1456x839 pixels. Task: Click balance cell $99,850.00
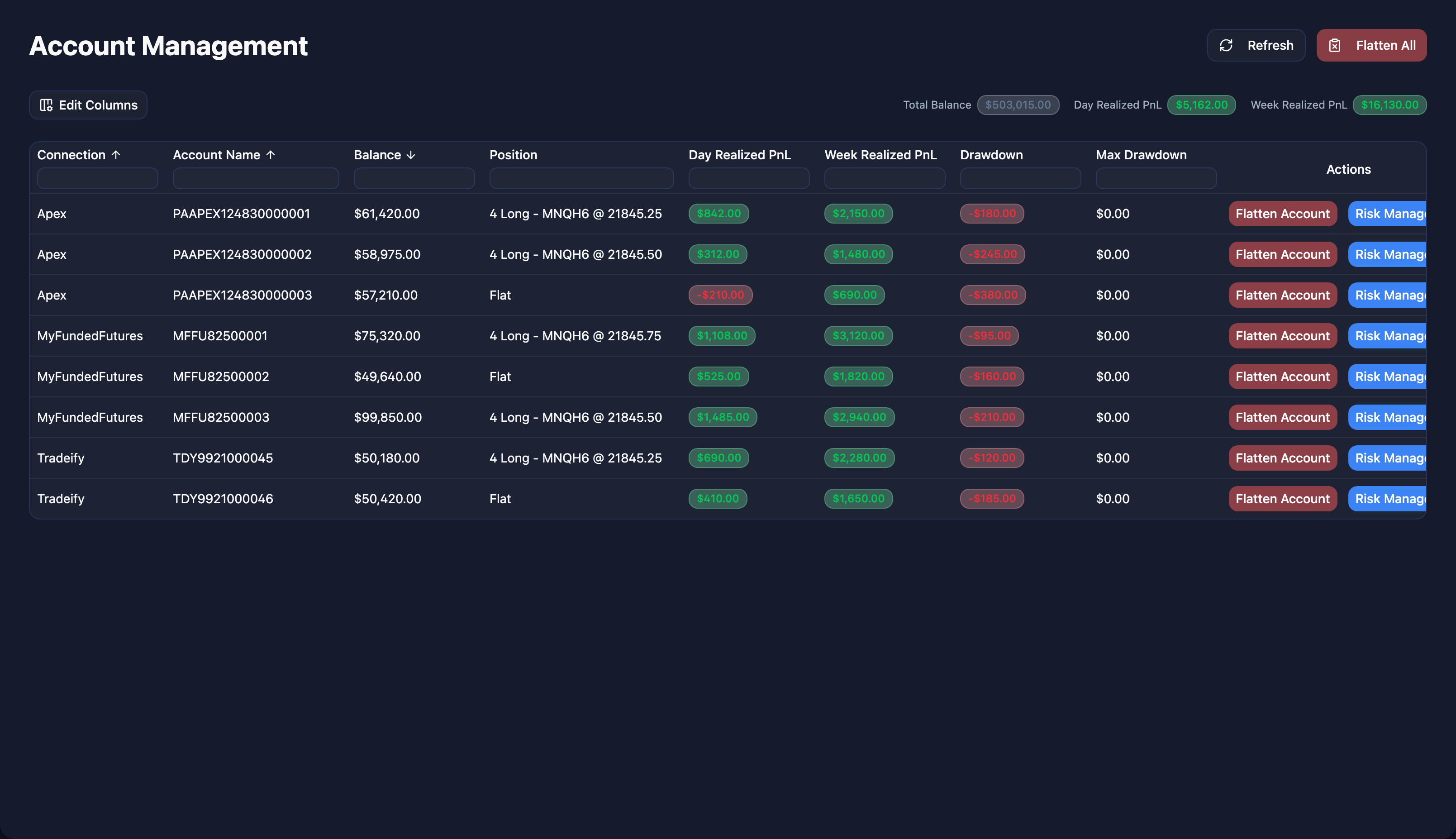tap(388, 417)
